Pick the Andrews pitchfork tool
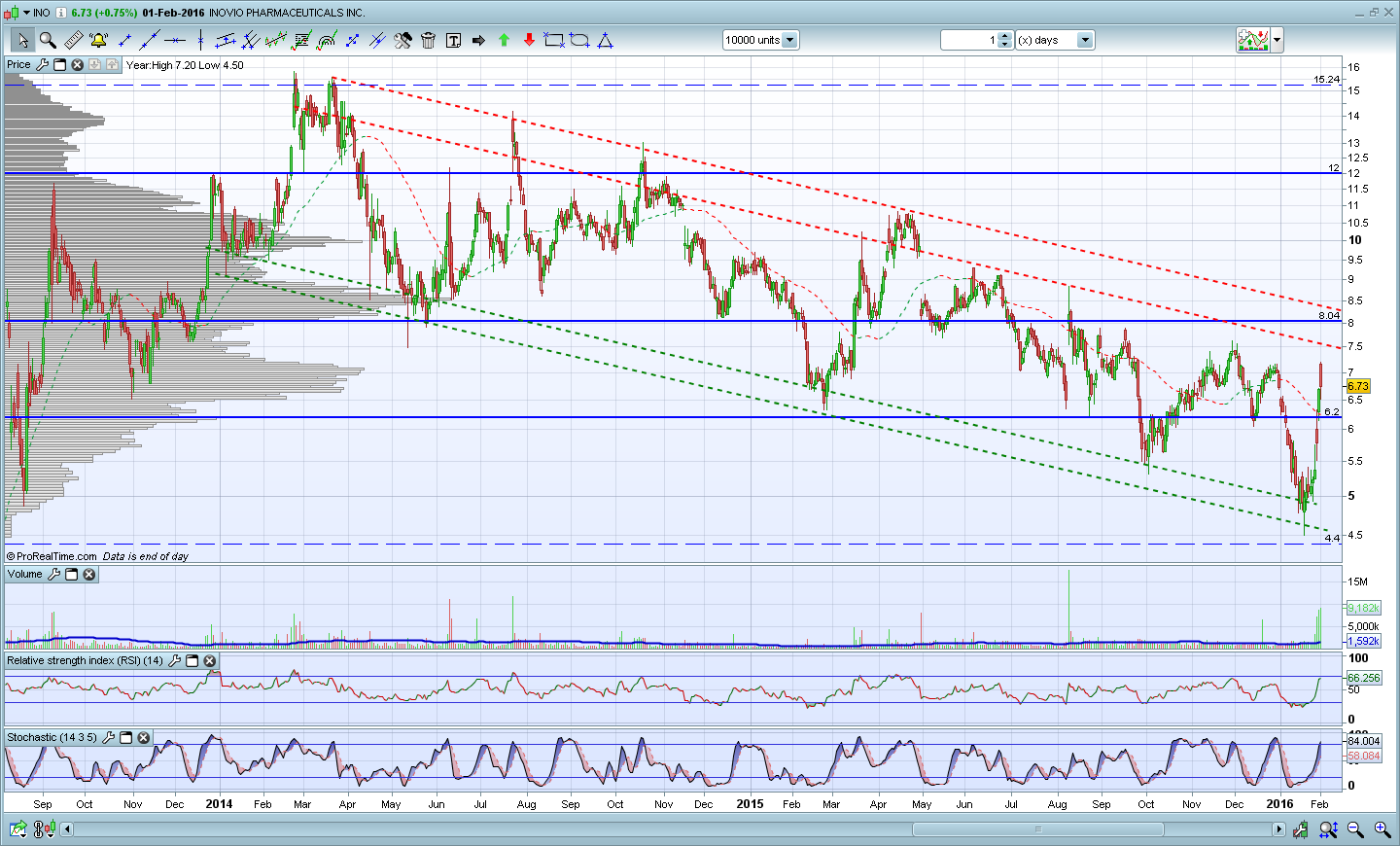 click(x=251, y=40)
